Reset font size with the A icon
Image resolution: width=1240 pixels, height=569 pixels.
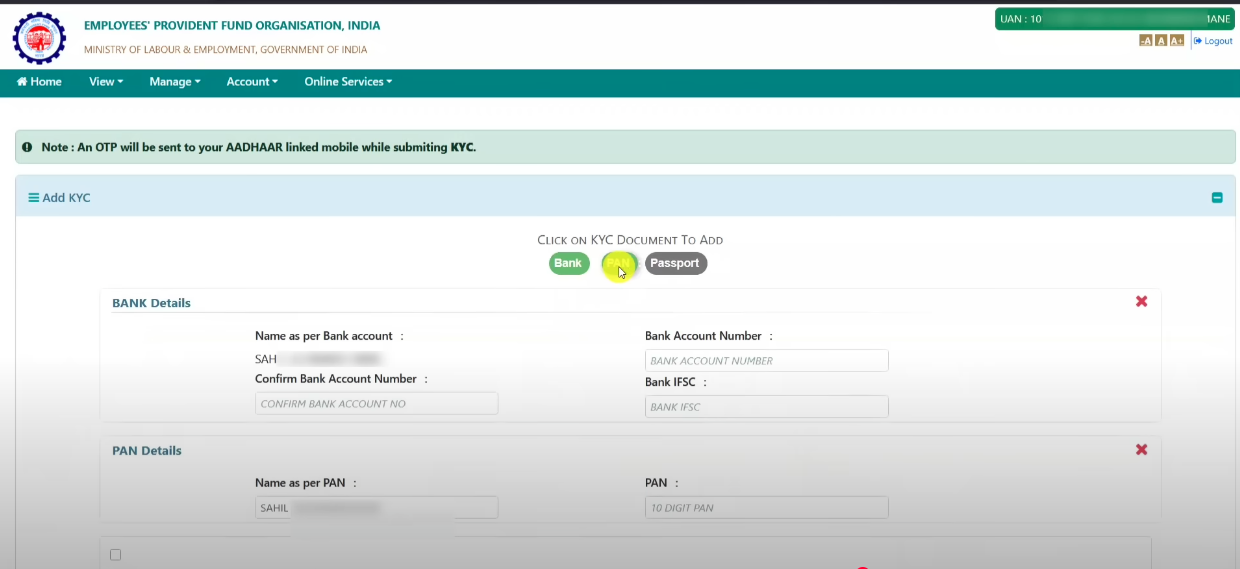click(1161, 41)
